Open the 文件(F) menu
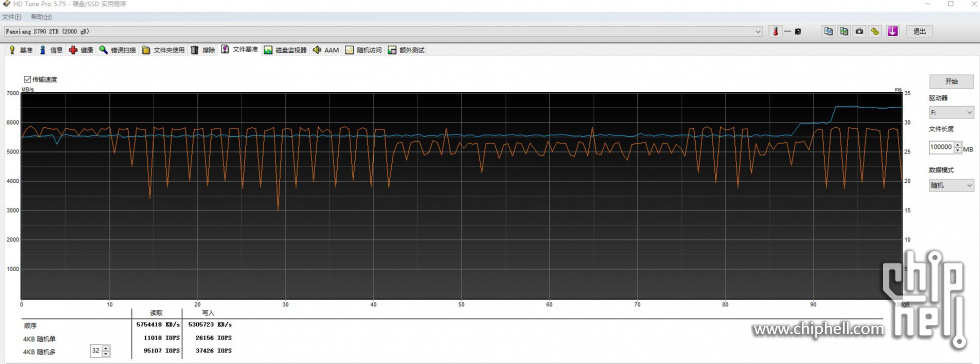Screen dimensions: 980x364 coord(11,17)
